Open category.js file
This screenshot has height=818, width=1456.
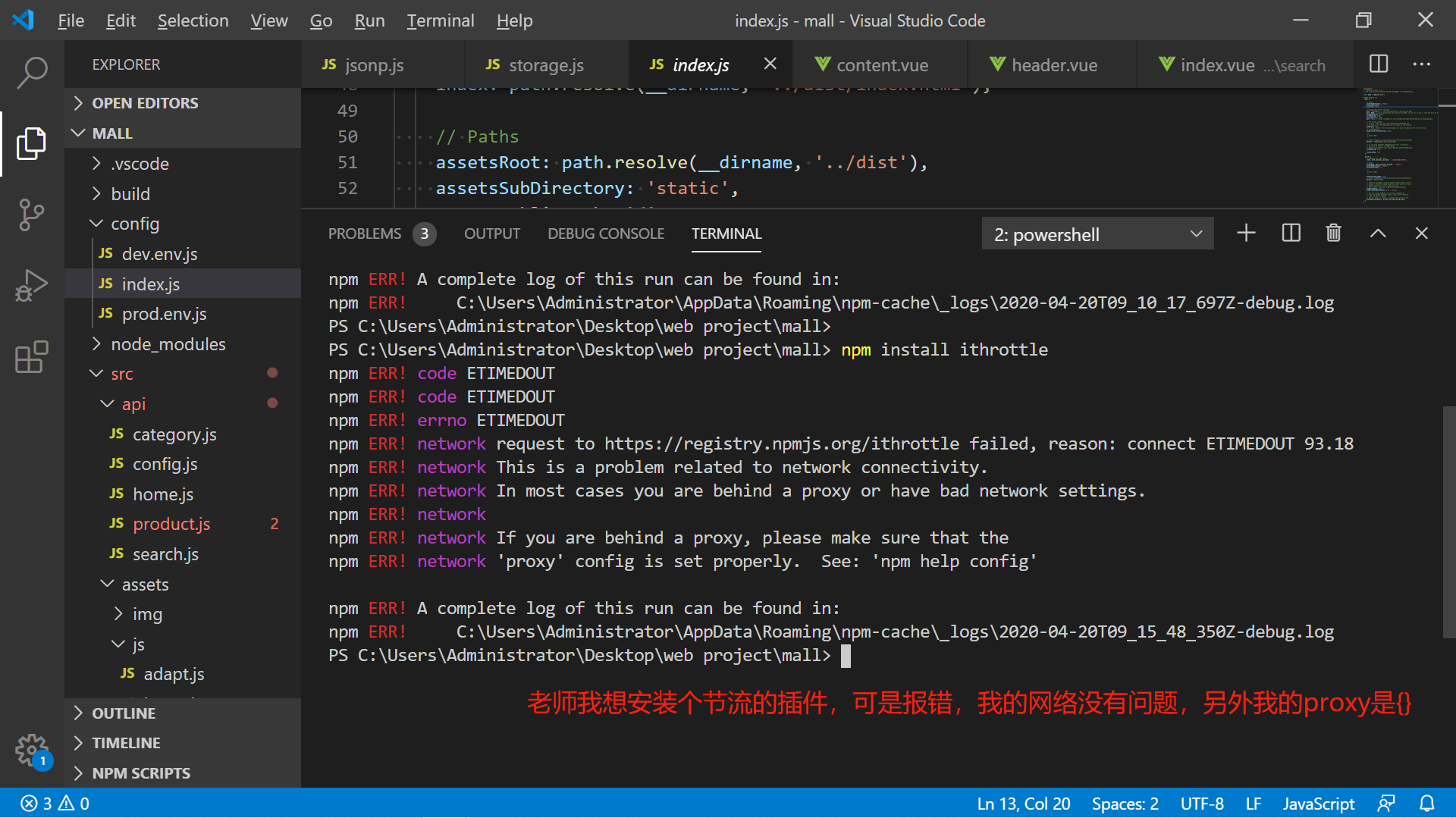tap(183, 434)
